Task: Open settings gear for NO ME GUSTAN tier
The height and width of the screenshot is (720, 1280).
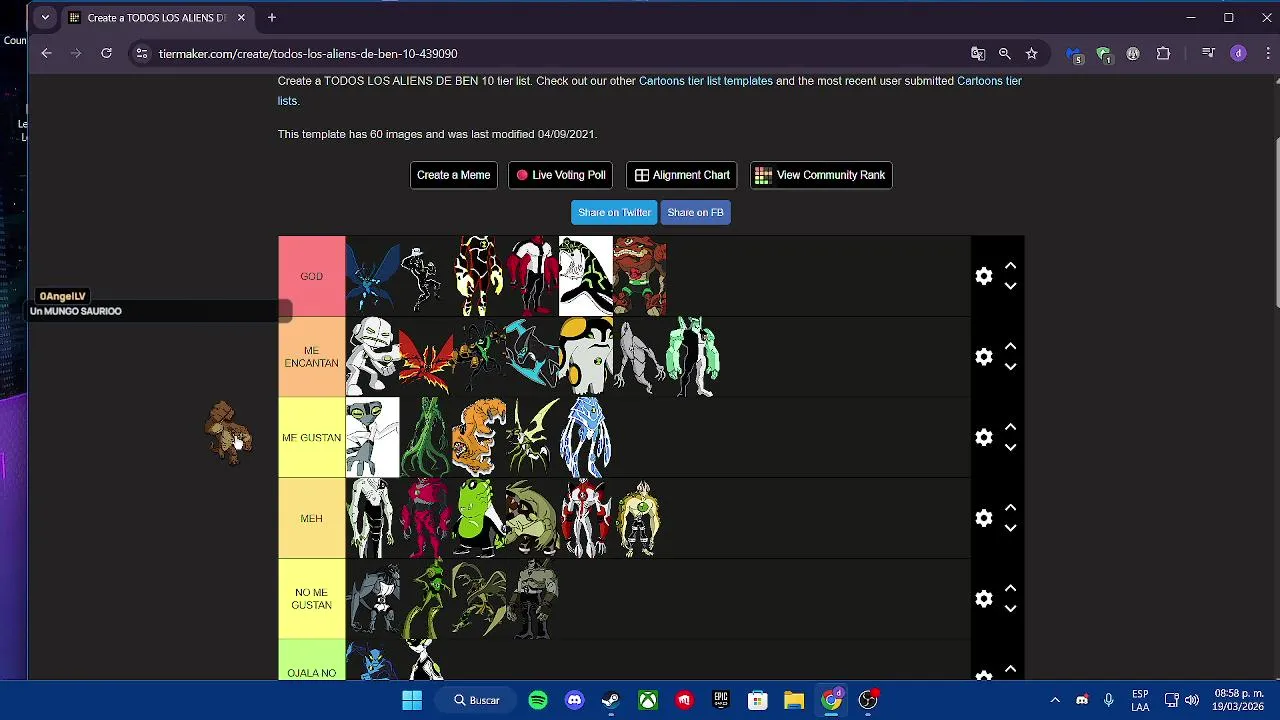Action: pyautogui.click(x=984, y=599)
